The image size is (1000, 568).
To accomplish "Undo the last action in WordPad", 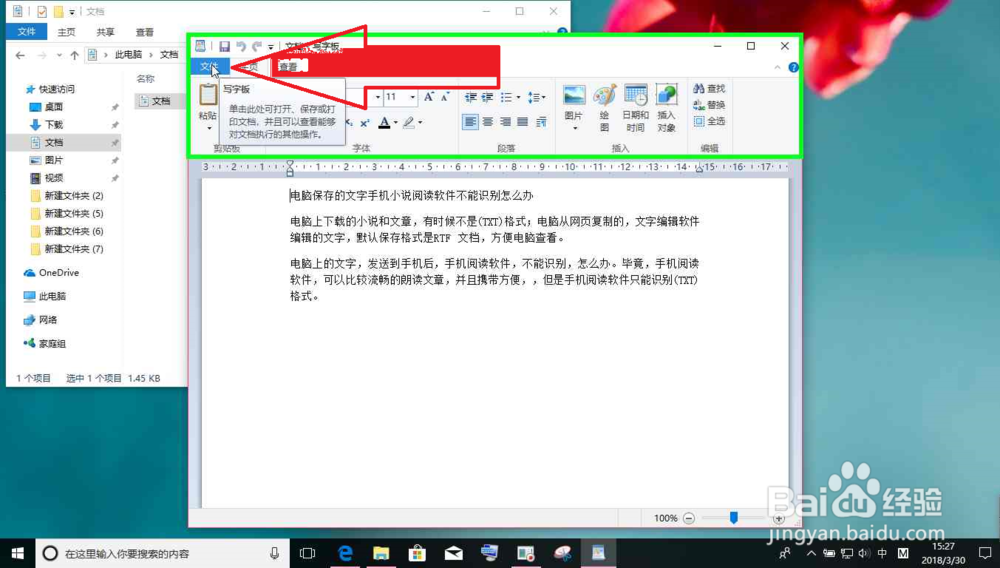I will coord(241,47).
